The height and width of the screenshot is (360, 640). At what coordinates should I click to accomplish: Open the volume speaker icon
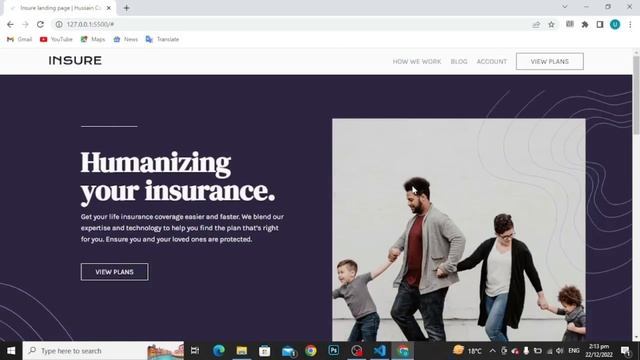pyautogui.click(x=560, y=351)
